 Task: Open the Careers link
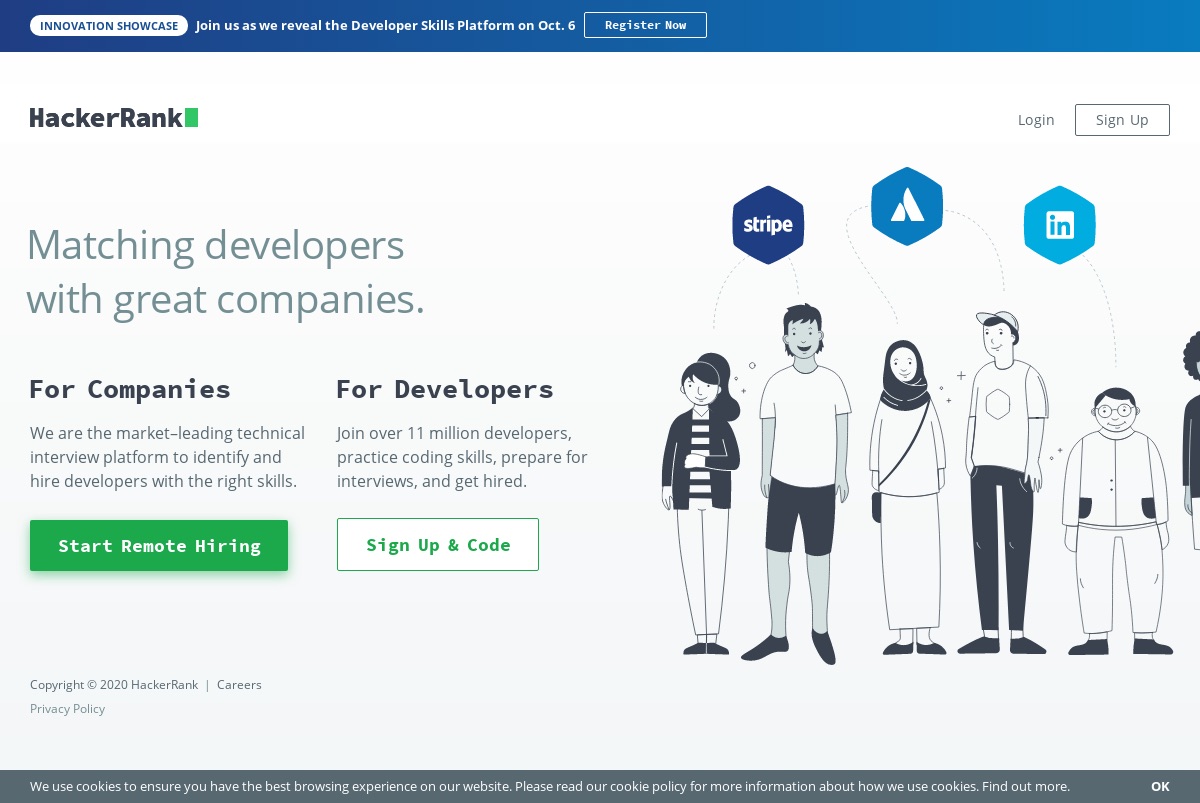pos(239,685)
